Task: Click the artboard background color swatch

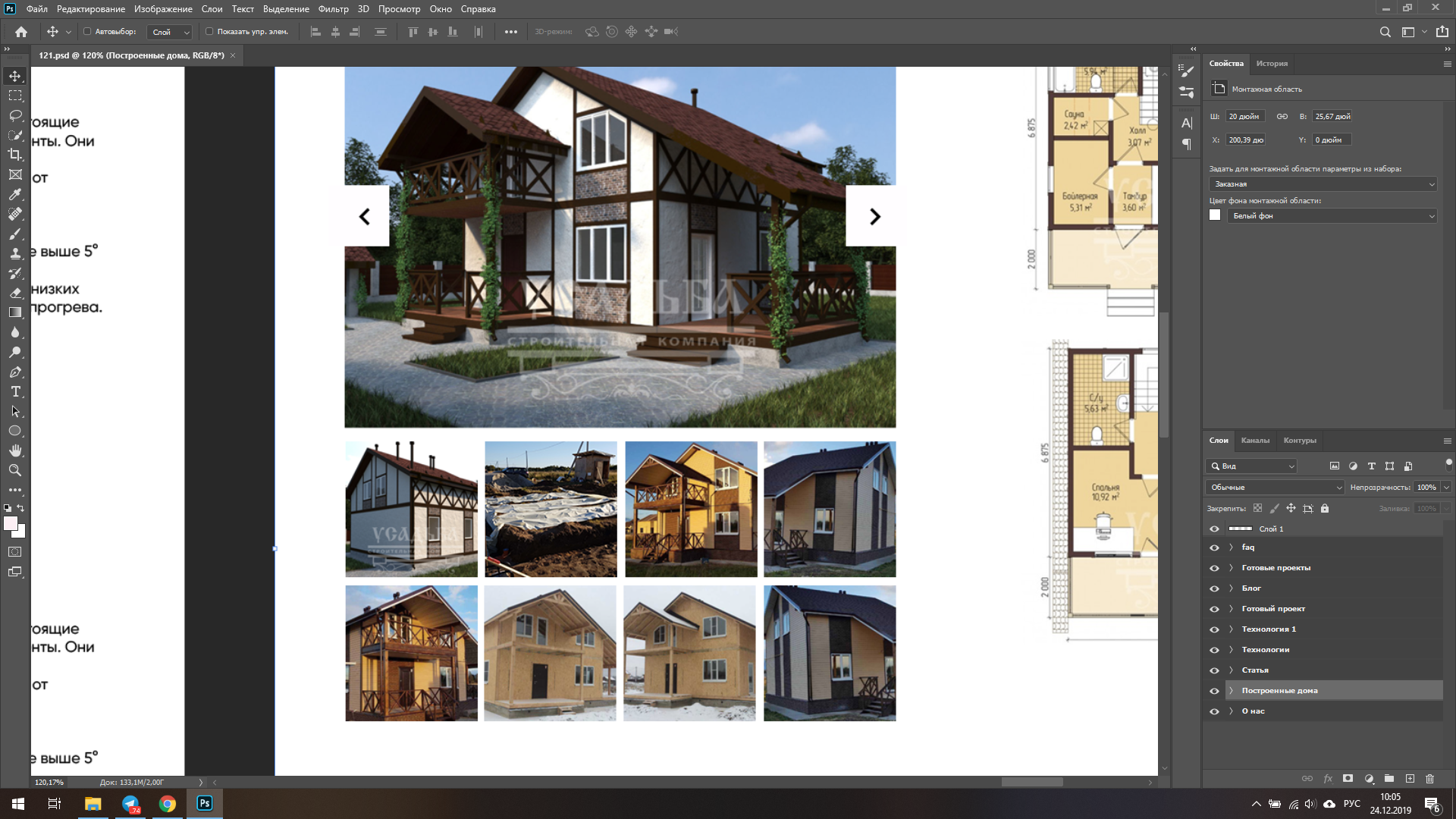Action: point(1215,215)
